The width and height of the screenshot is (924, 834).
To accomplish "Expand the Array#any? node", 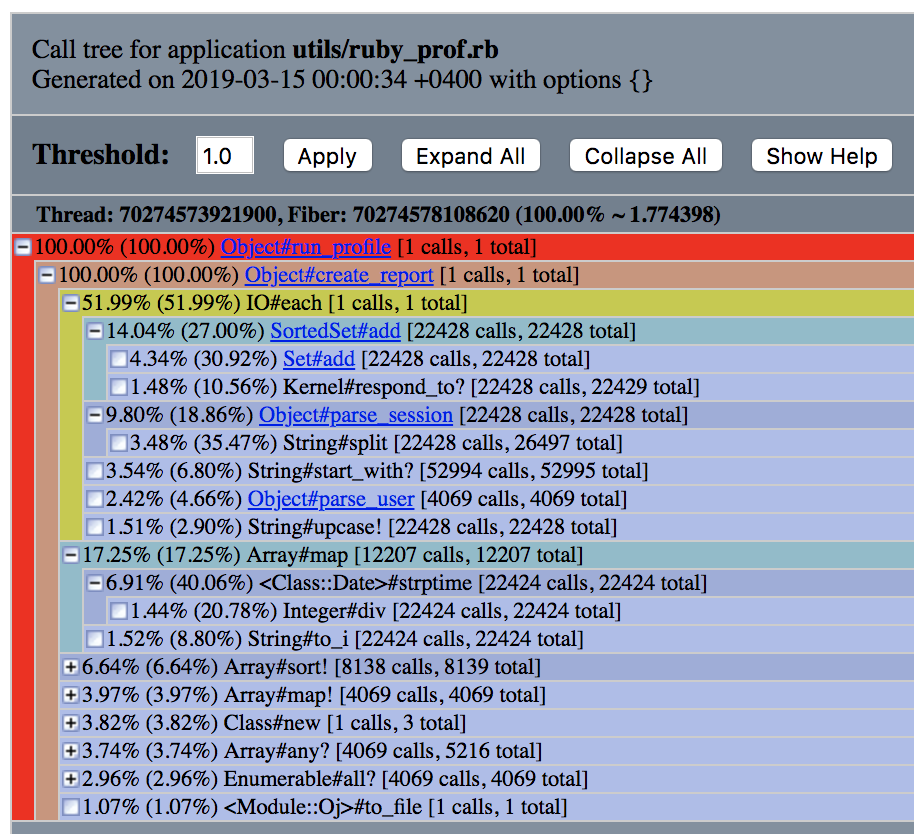I will point(71,752).
